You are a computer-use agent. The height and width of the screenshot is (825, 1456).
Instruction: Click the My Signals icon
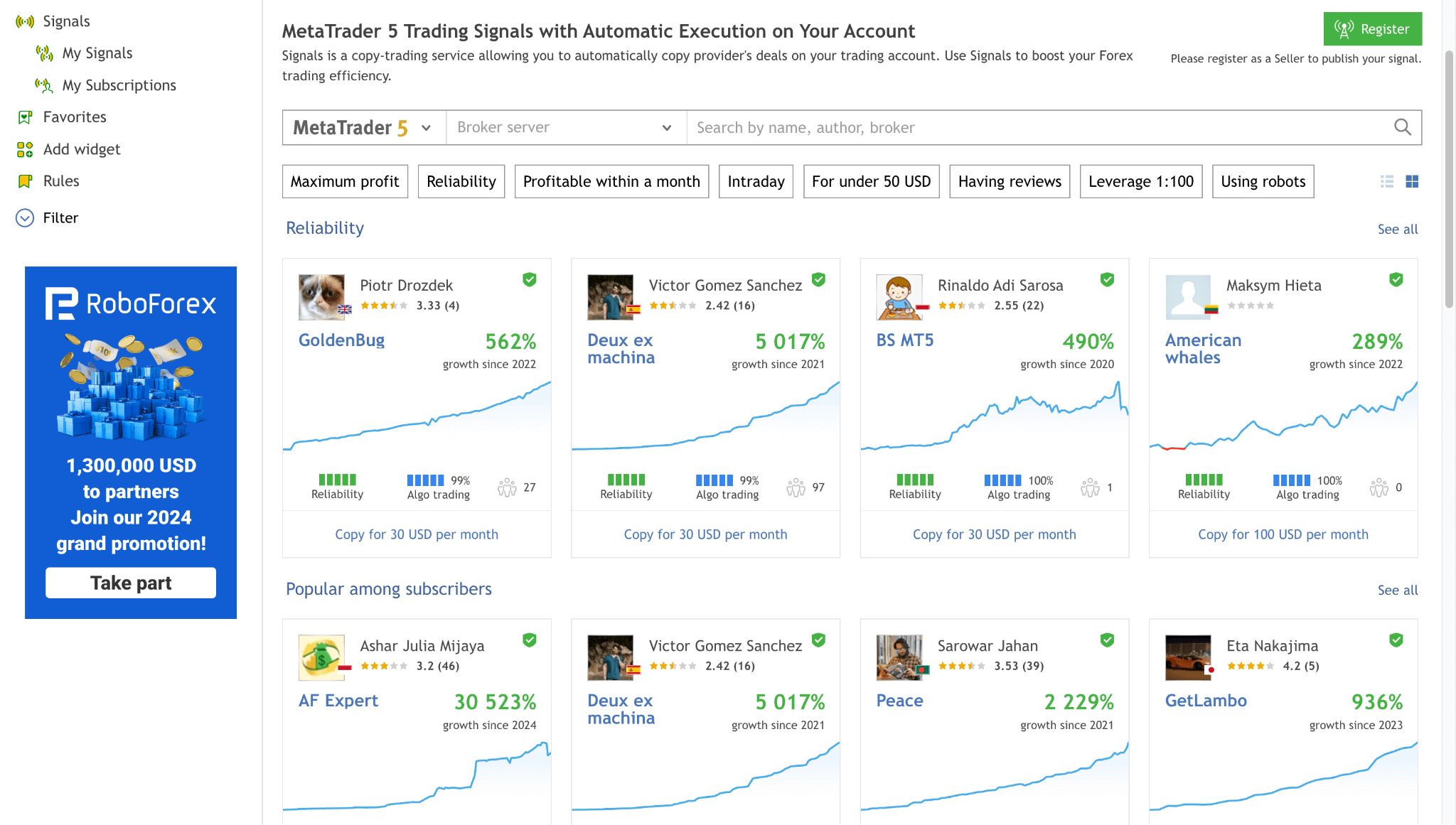[44, 53]
